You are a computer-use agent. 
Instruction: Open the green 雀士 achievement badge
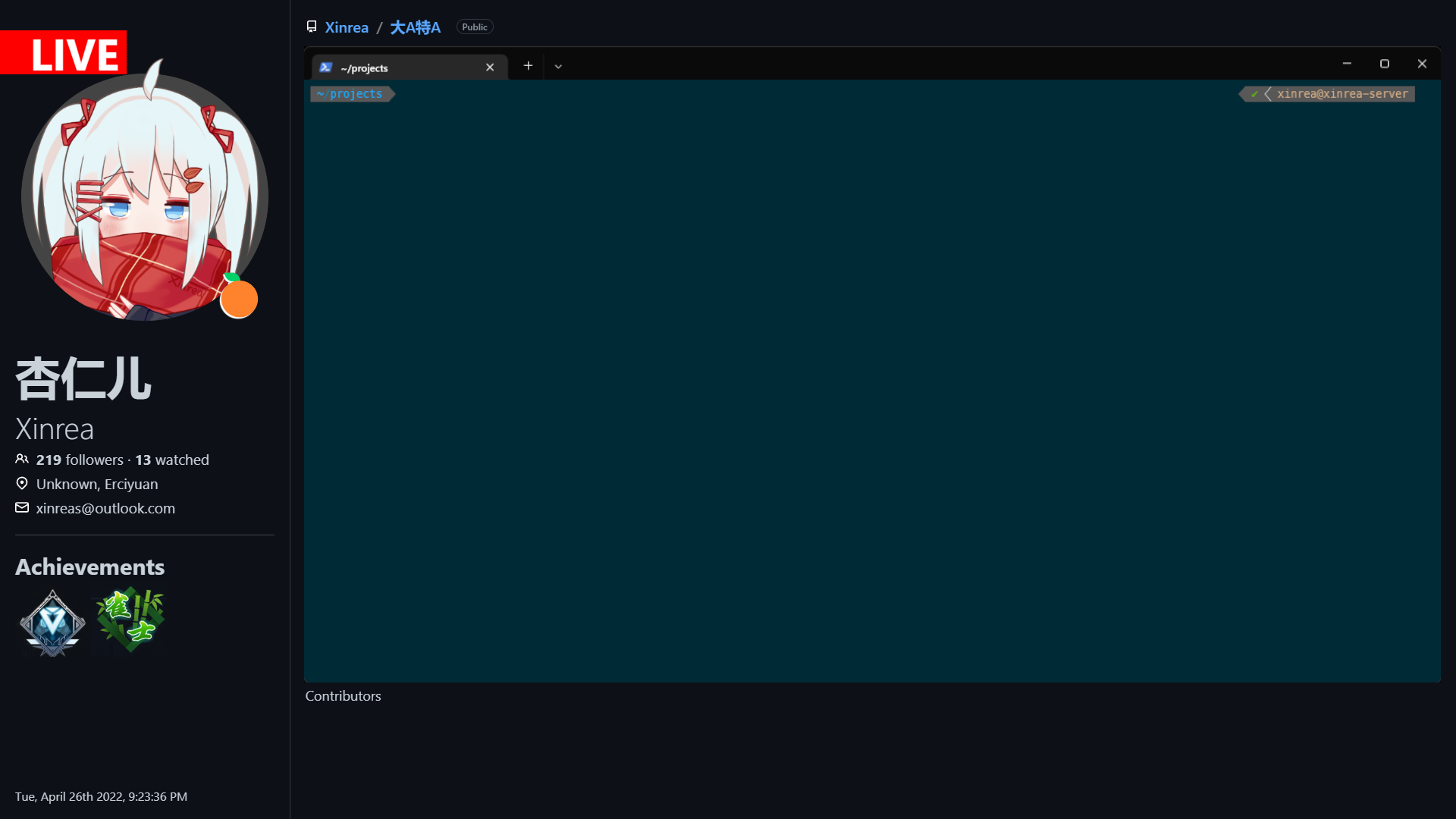tap(130, 620)
